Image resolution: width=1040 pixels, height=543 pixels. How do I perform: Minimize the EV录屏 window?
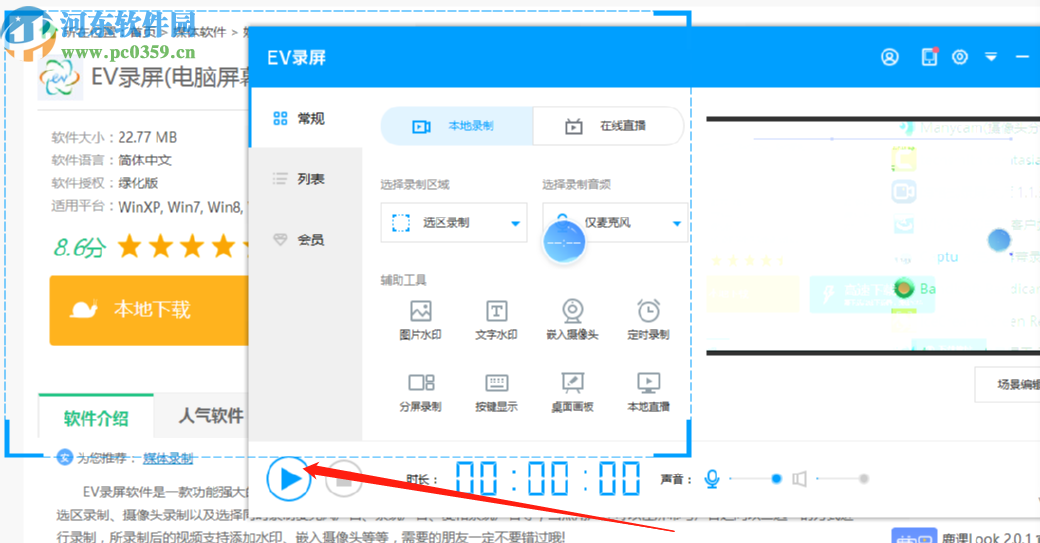[1022, 57]
